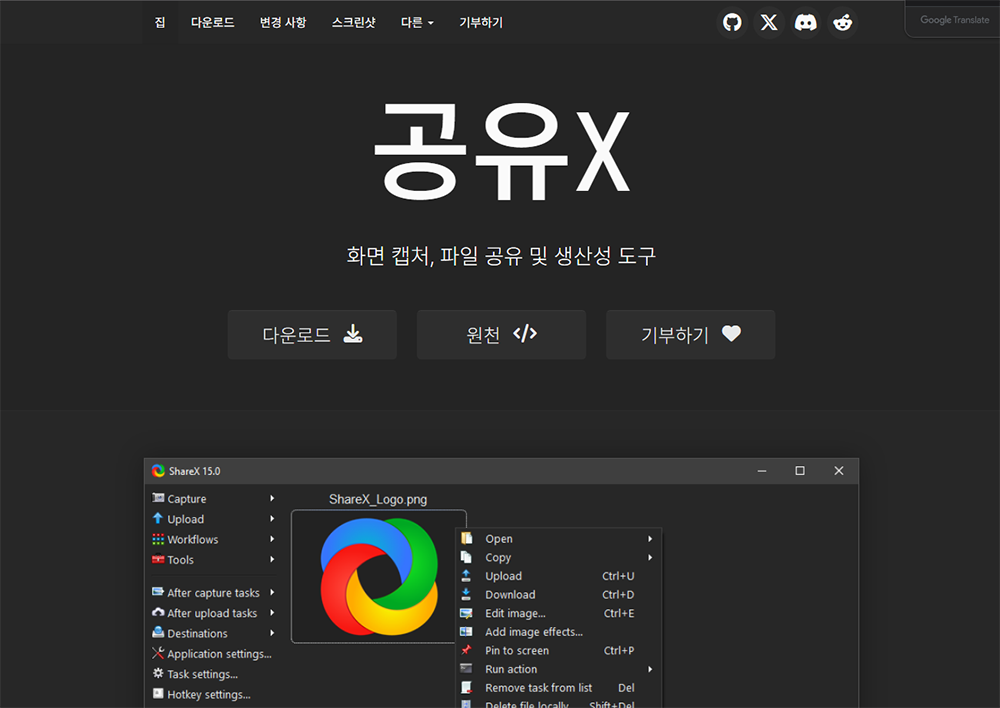Click the Application settings icon
The width and height of the screenshot is (1000, 708).
pyautogui.click(x=158, y=653)
